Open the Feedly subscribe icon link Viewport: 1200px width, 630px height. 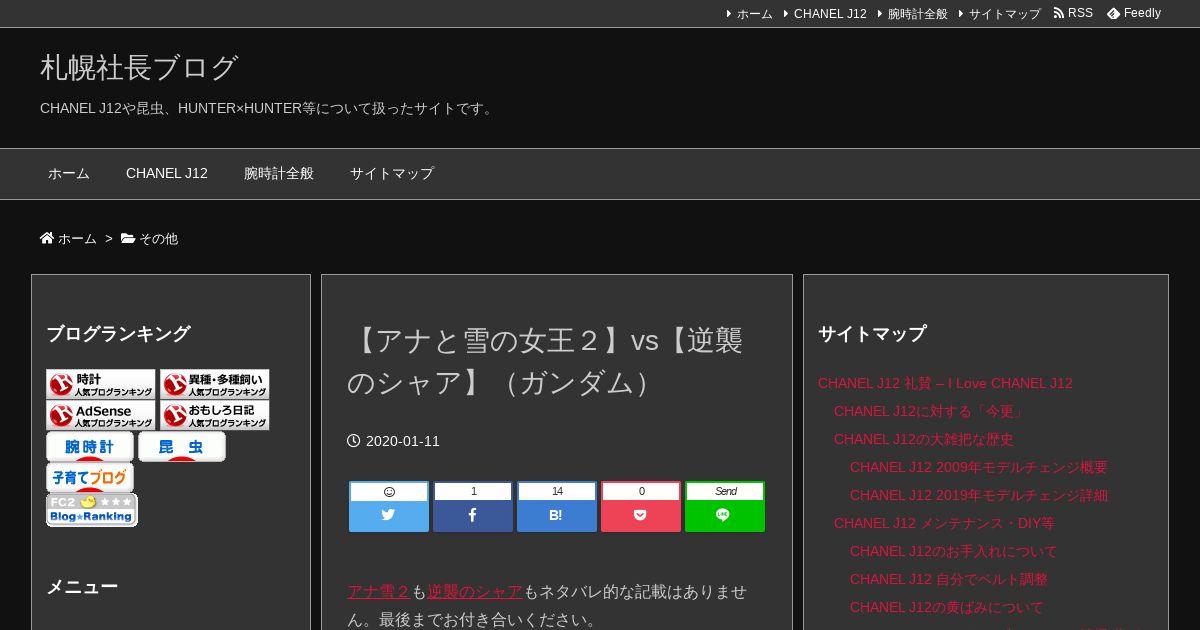point(1113,14)
